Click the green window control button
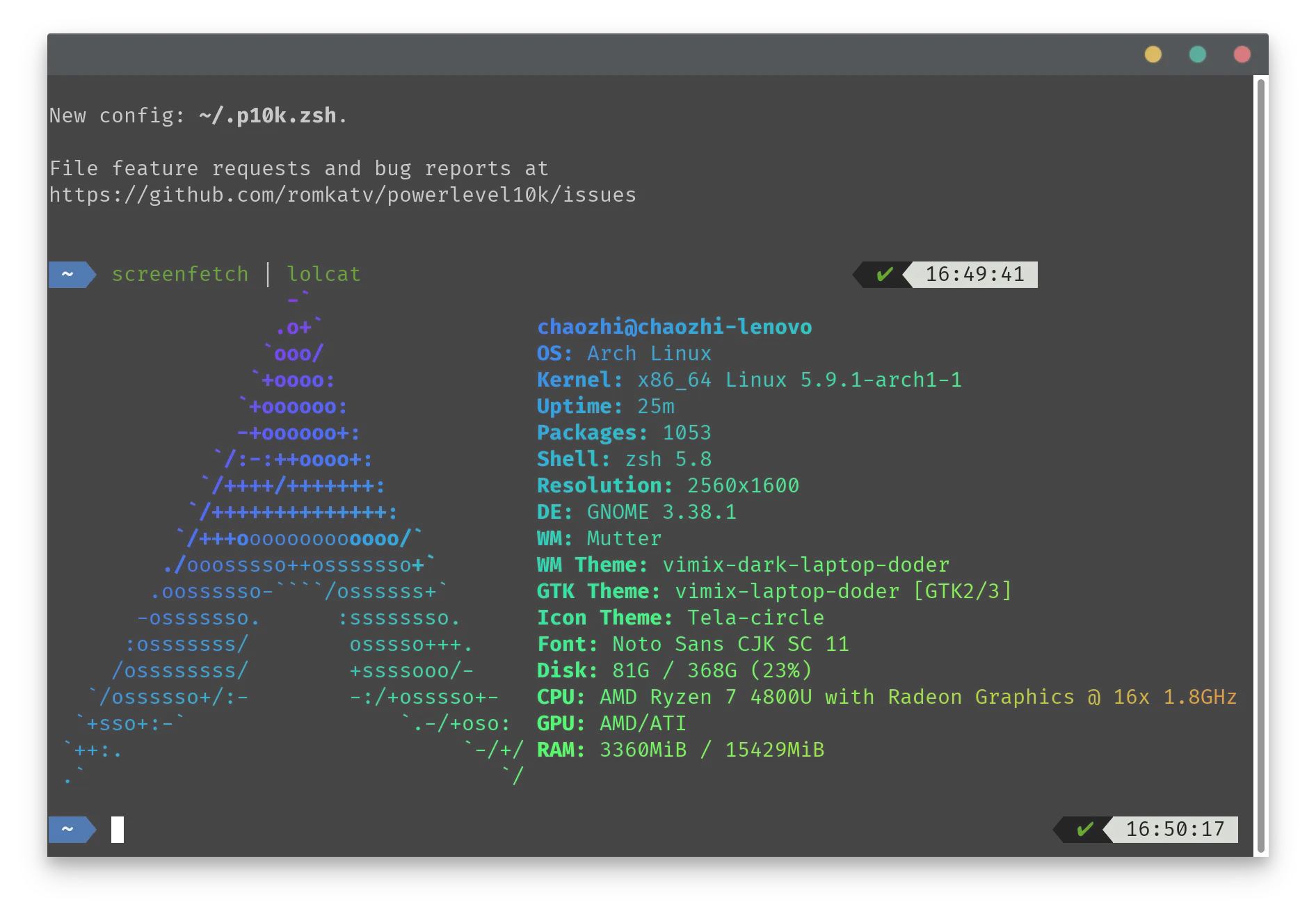1316x918 pixels. [1197, 54]
